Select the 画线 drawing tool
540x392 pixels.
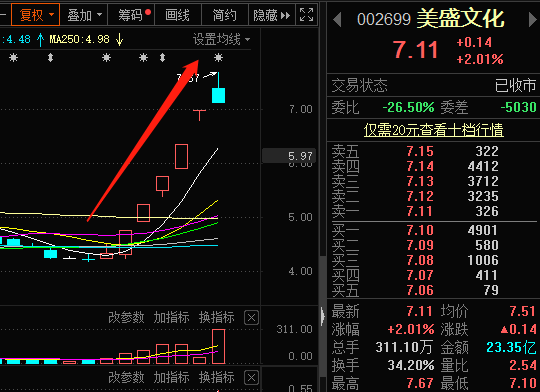[x=177, y=15]
